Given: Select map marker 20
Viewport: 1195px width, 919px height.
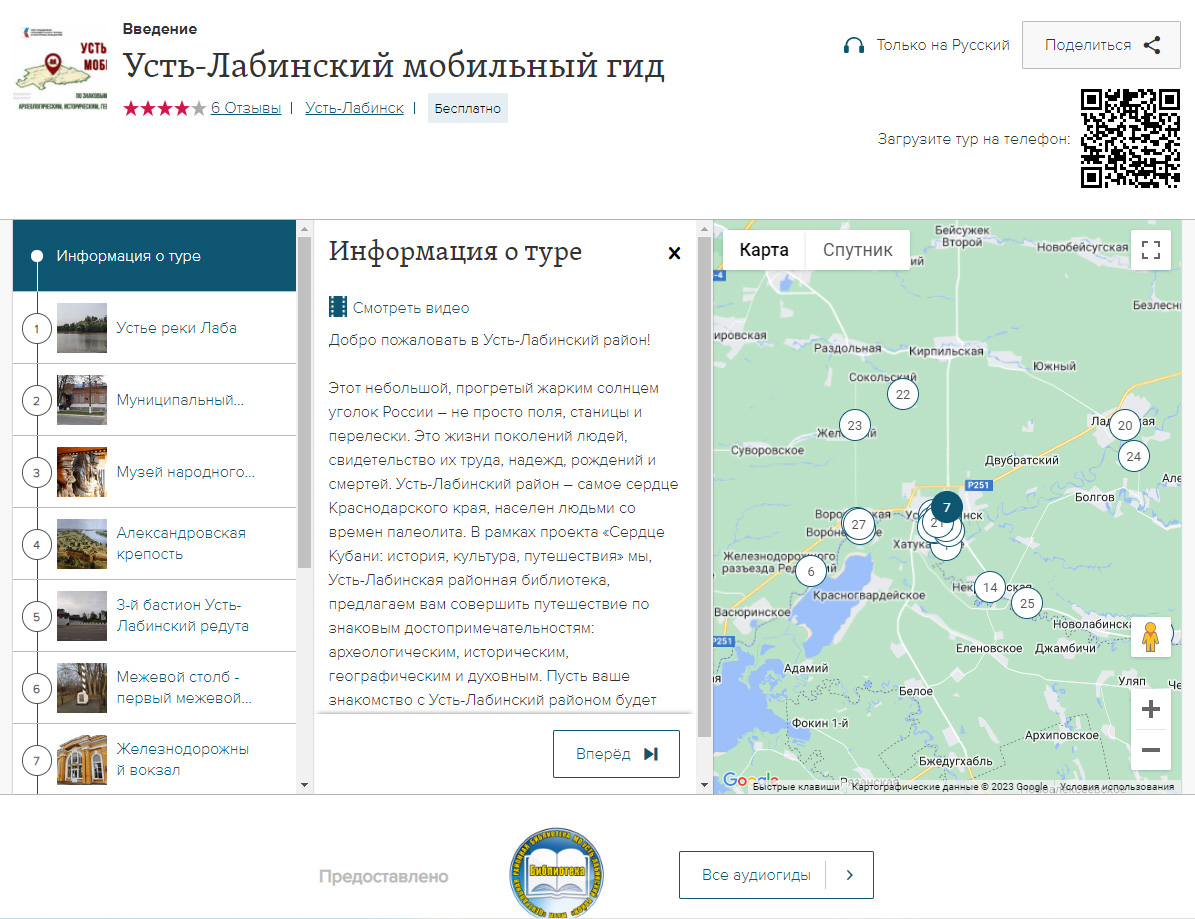Looking at the screenshot, I should click(x=1125, y=425).
